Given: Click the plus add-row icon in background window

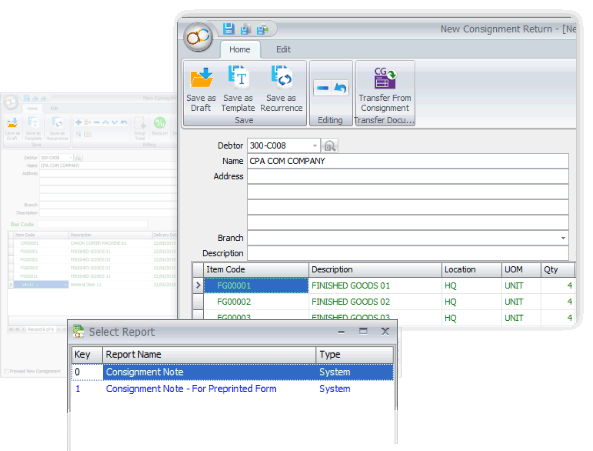Looking at the screenshot, I should click(x=78, y=122).
